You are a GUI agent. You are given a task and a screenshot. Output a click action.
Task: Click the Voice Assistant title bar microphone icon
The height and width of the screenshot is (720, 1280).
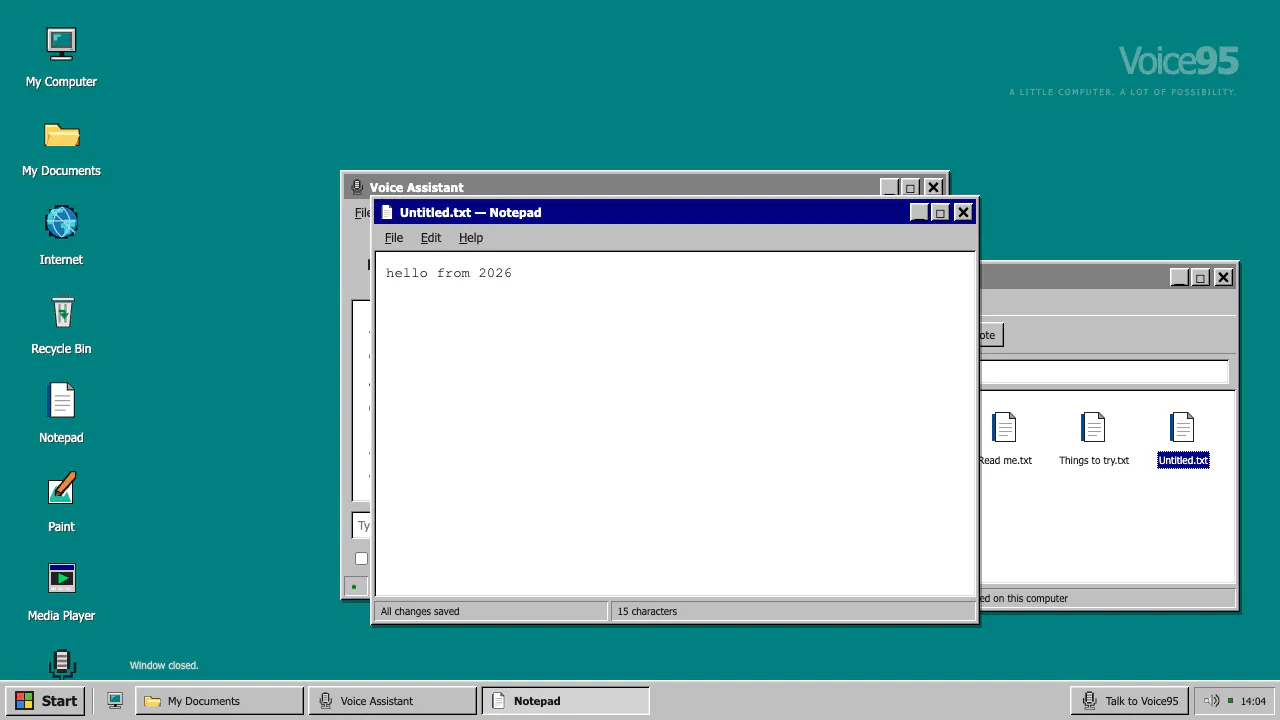356,187
